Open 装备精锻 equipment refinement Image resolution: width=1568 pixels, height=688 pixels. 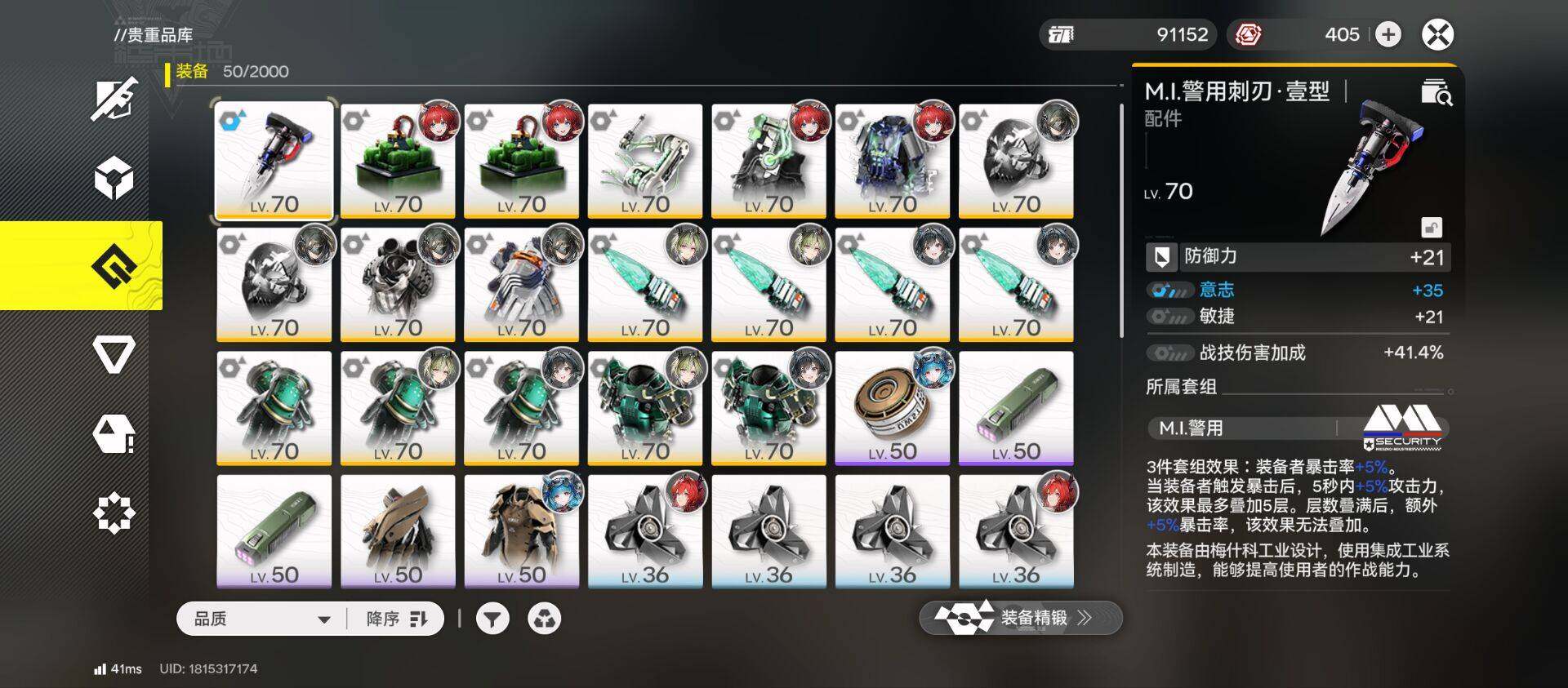pos(1021,618)
